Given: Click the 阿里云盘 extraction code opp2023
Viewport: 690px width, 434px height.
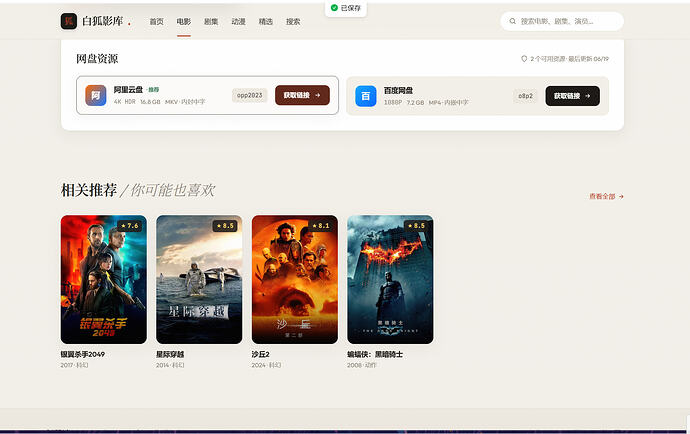Looking at the screenshot, I should pos(250,95).
